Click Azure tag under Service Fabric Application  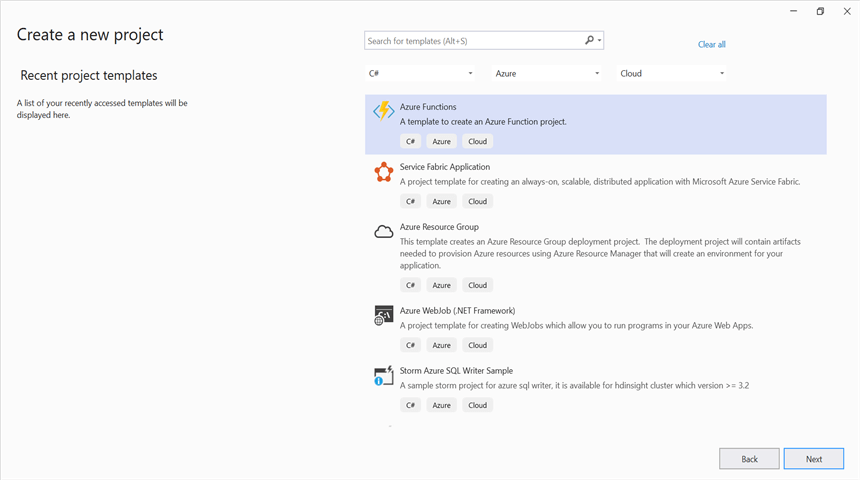click(442, 201)
